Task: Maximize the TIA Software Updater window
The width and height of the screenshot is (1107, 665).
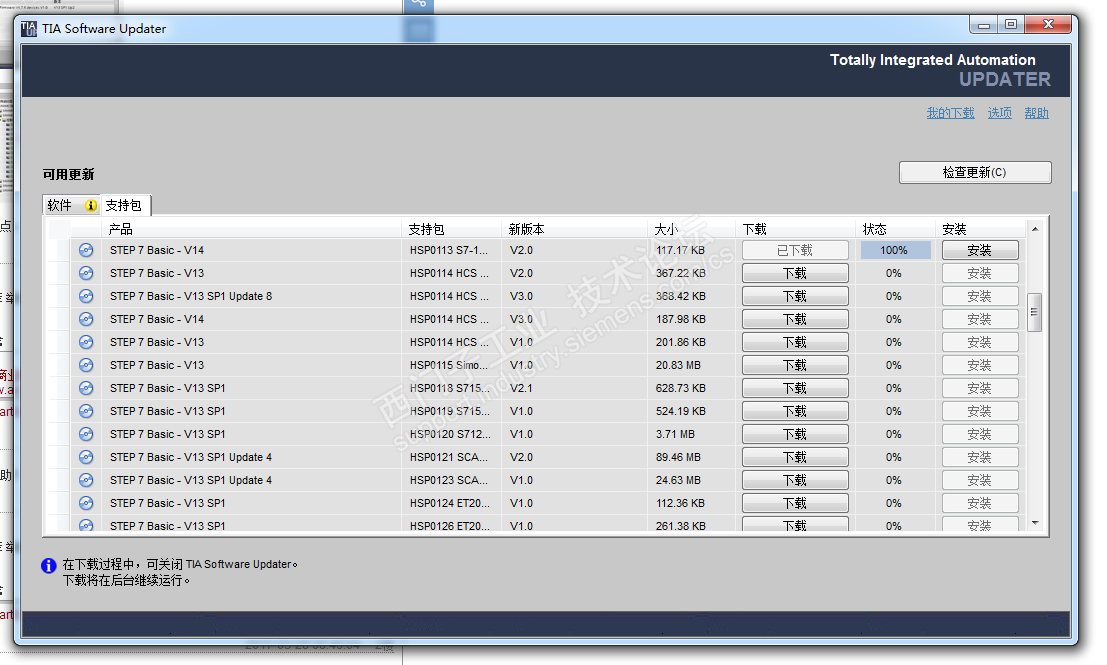Action: (x=1011, y=25)
